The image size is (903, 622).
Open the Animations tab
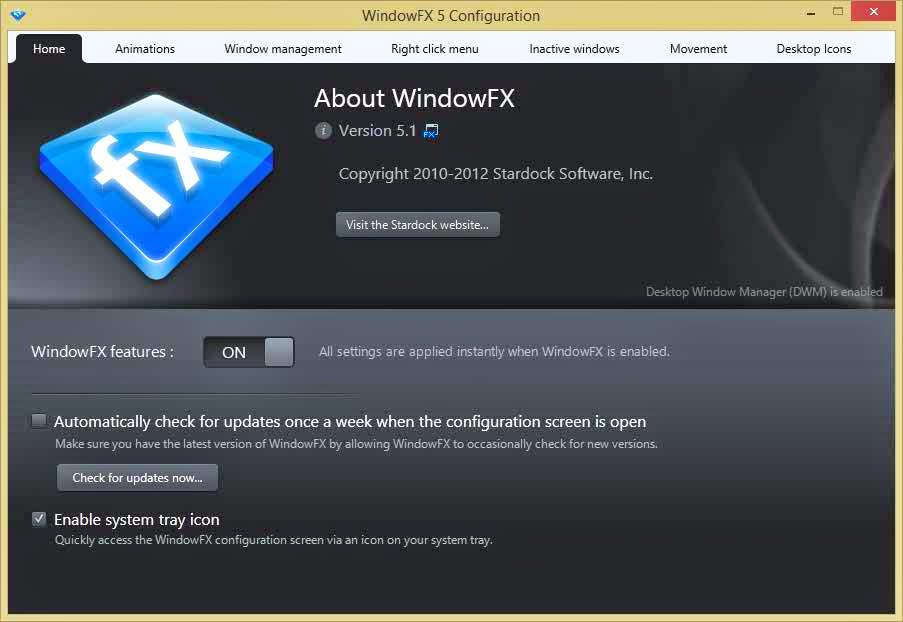145,49
